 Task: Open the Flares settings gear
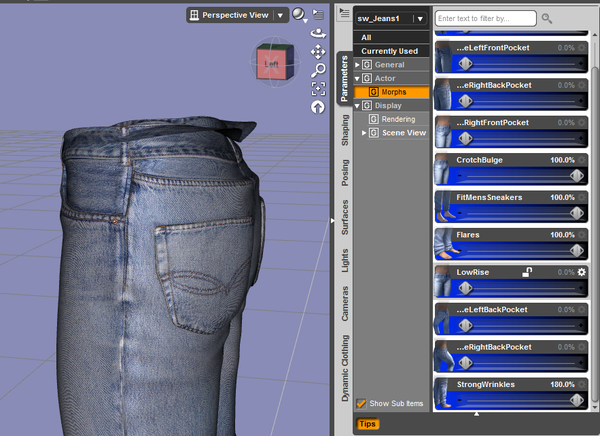[x=582, y=235]
